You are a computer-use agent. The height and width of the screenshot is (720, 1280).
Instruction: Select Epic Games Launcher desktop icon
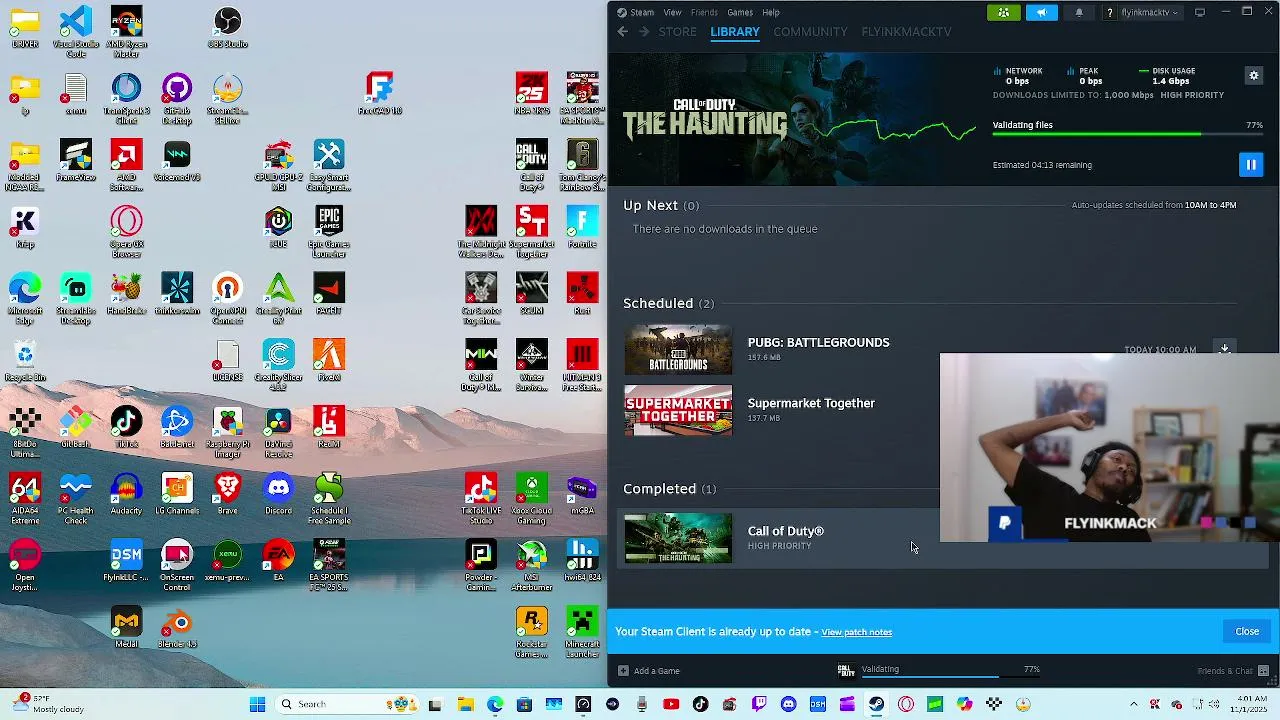(x=329, y=231)
